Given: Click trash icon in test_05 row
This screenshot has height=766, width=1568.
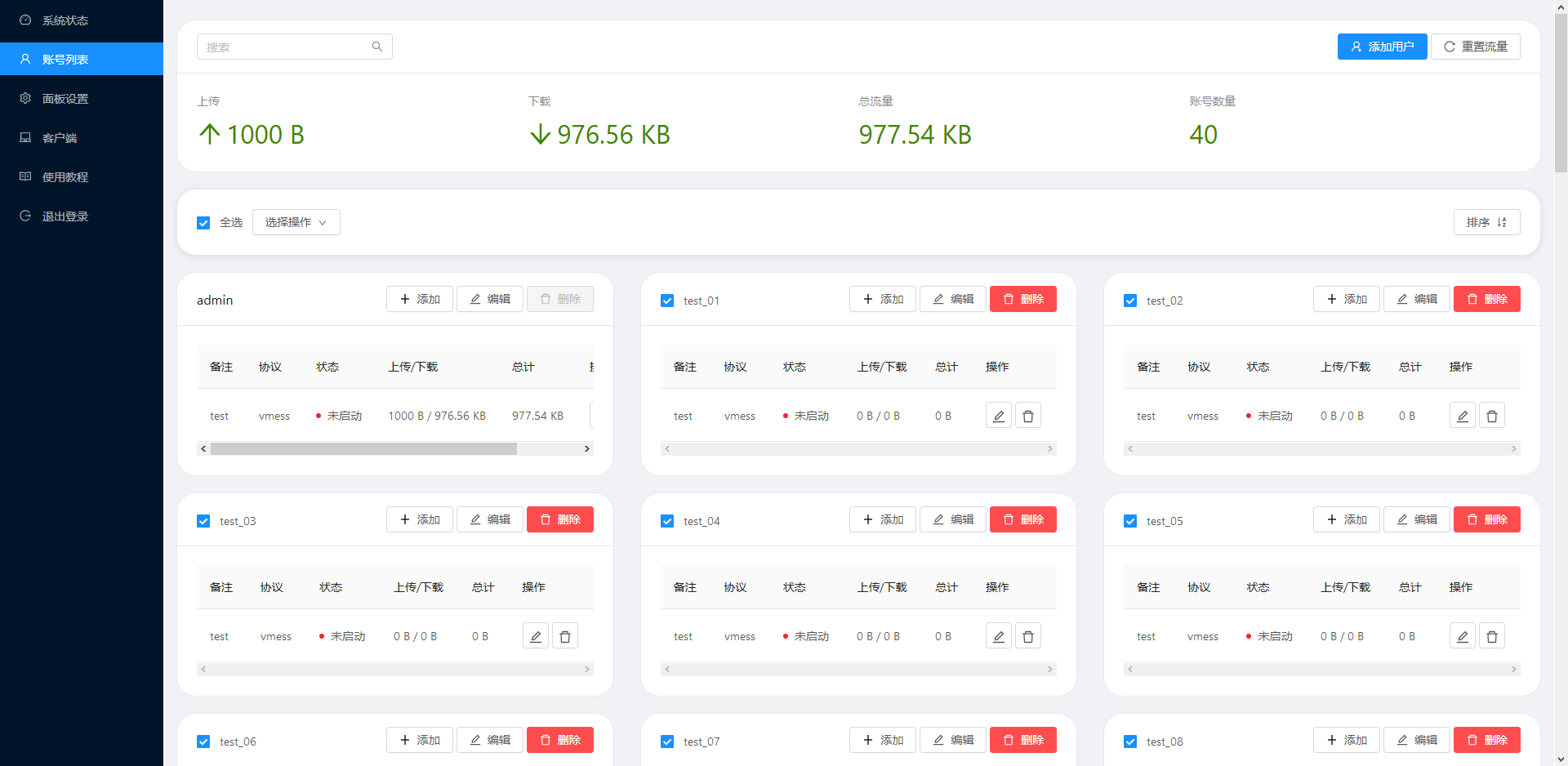Looking at the screenshot, I should pyautogui.click(x=1492, y=636).
